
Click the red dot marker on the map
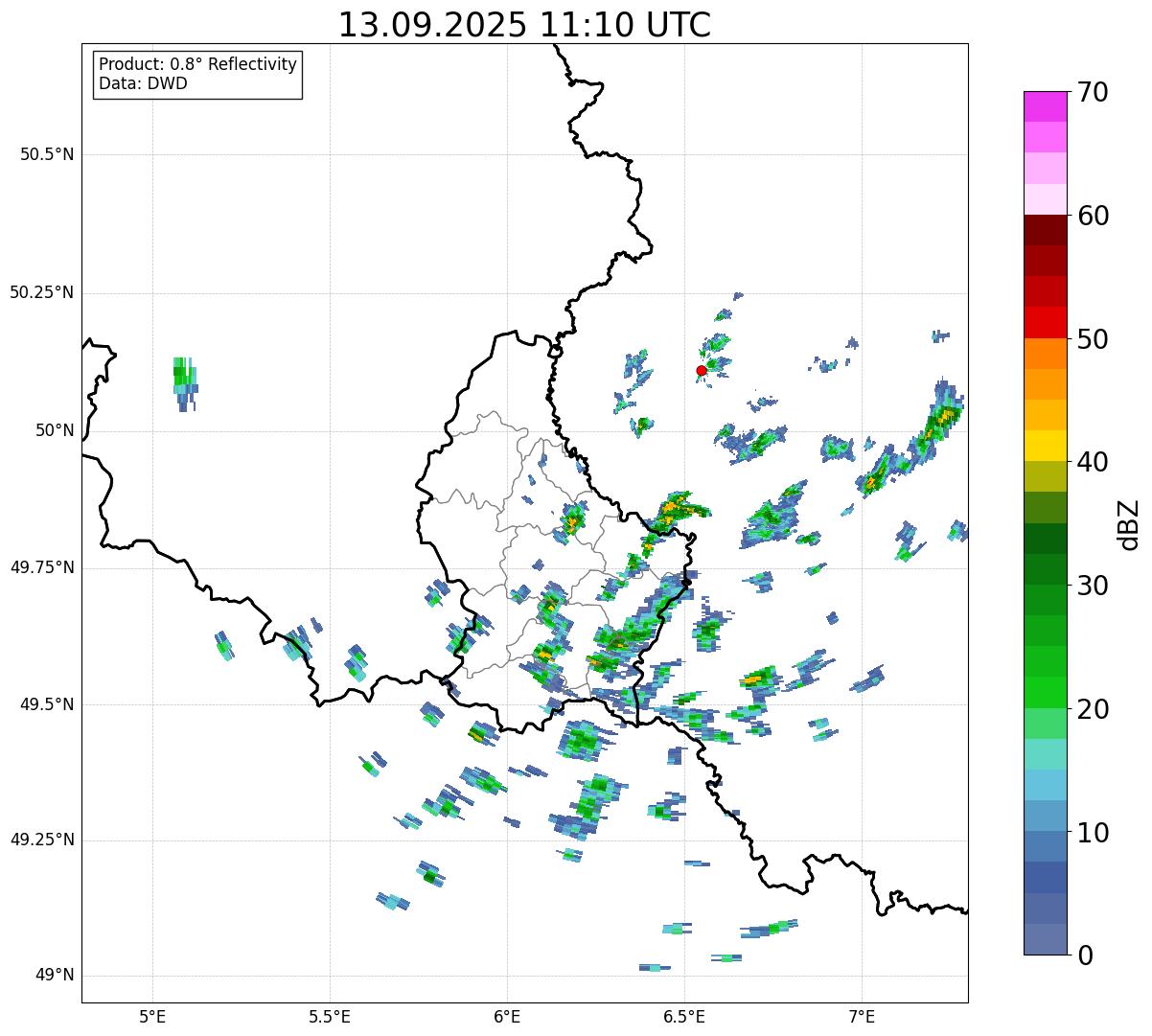pyautogui.click(x=702, y=370)
